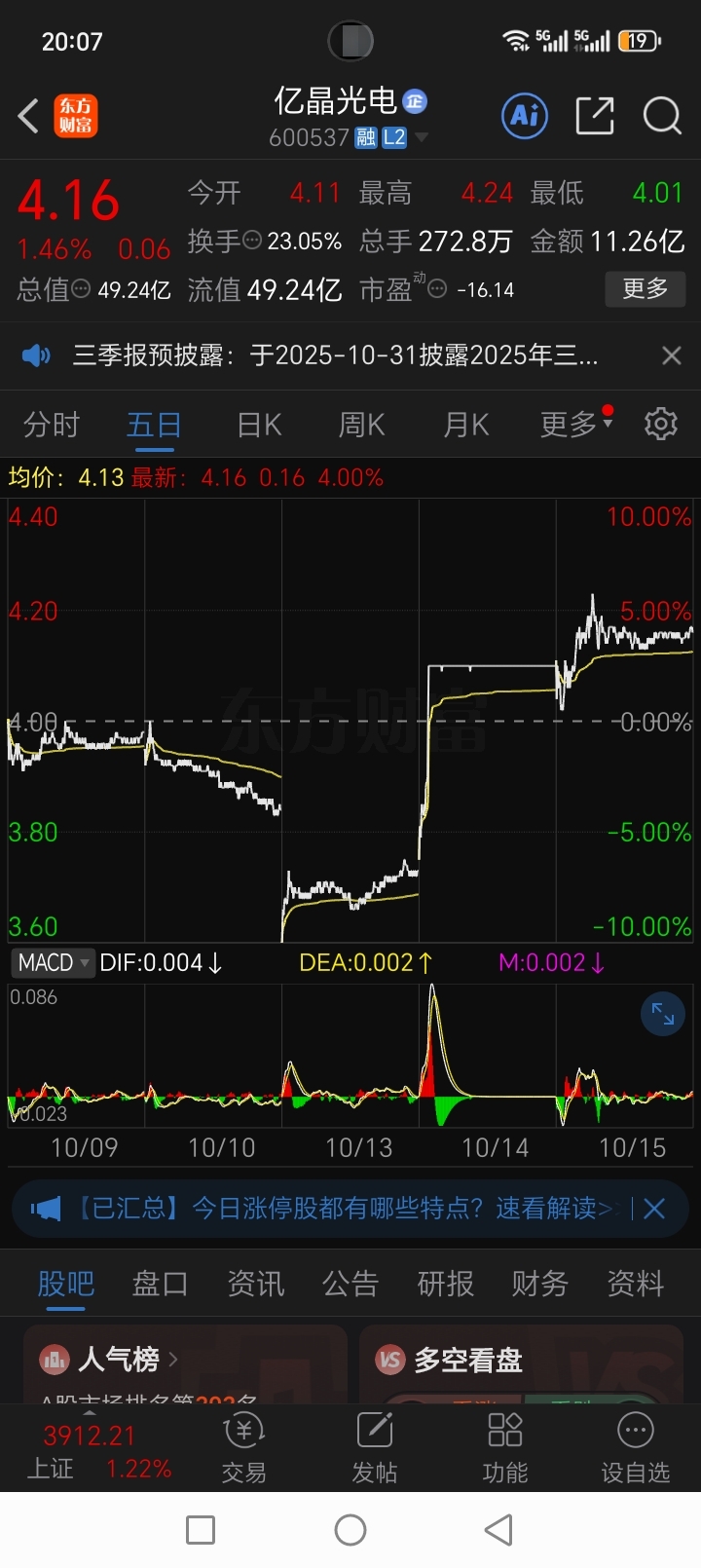Image resolution: width=701 pixels, height=1568 pixels.
Task: Open 功能 functions icon
Action: coord(505,1448)
